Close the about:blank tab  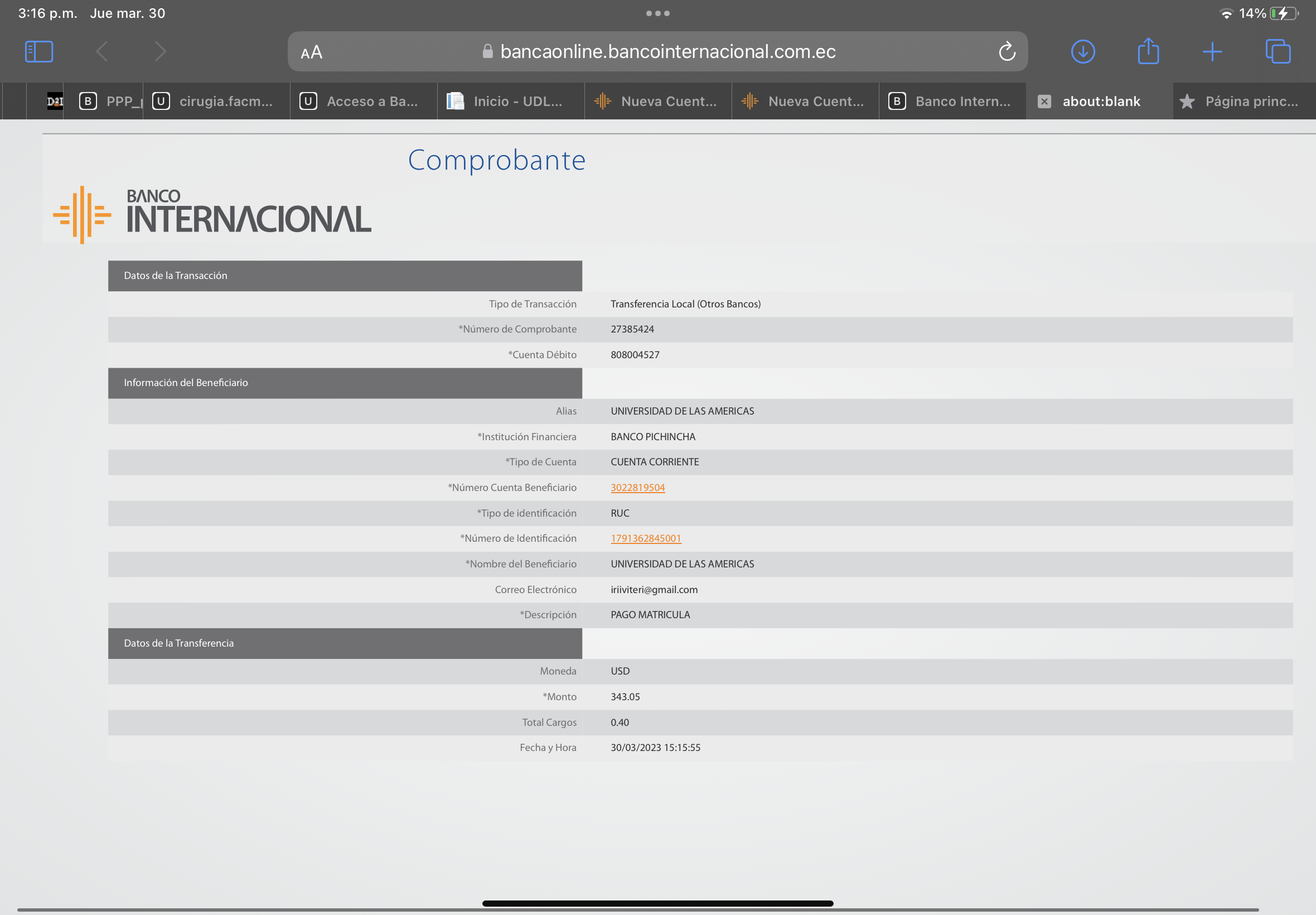[x=1044, y=102]
